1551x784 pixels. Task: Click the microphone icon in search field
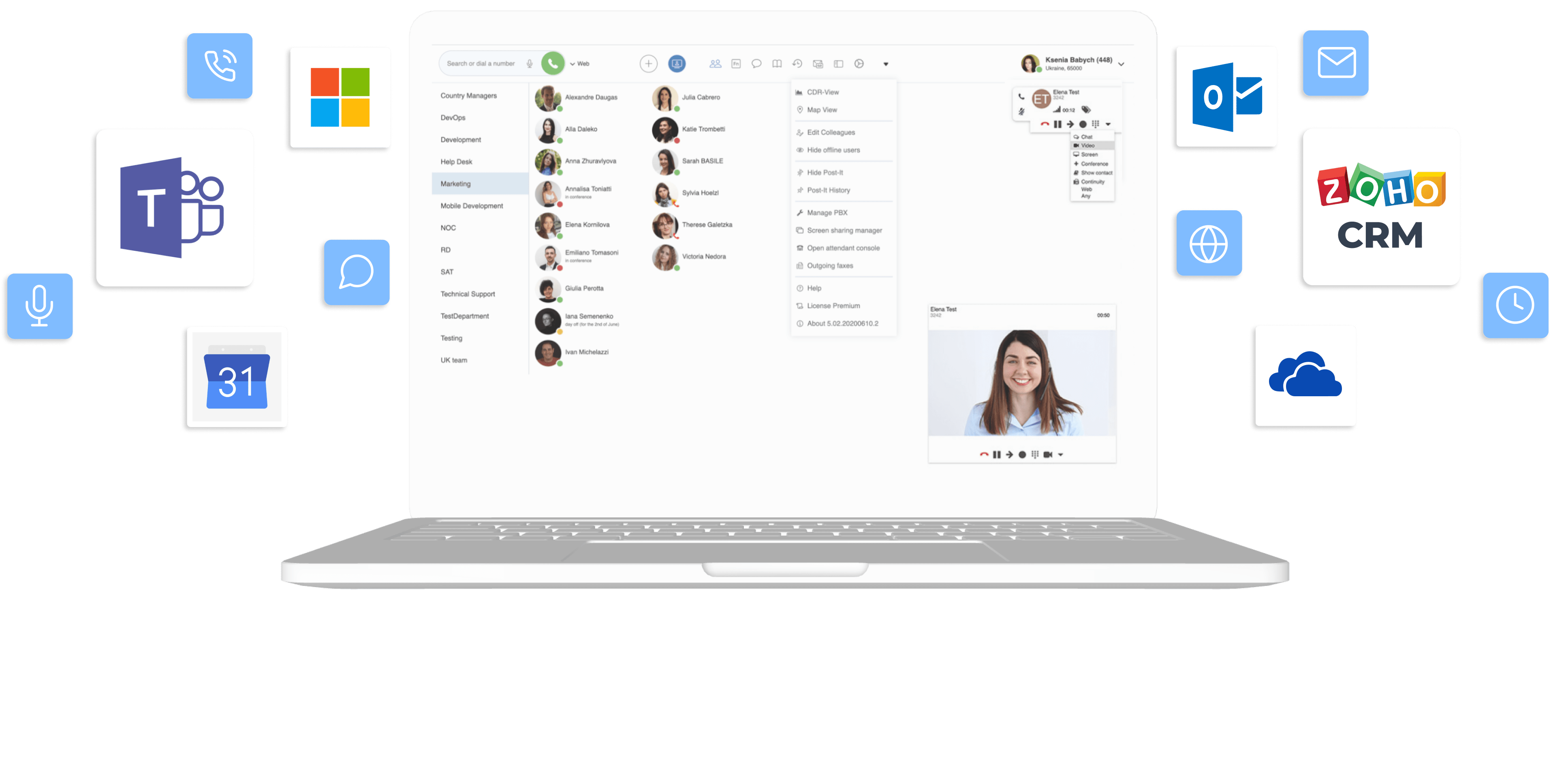pyautogui.click(x=529, y=63)
